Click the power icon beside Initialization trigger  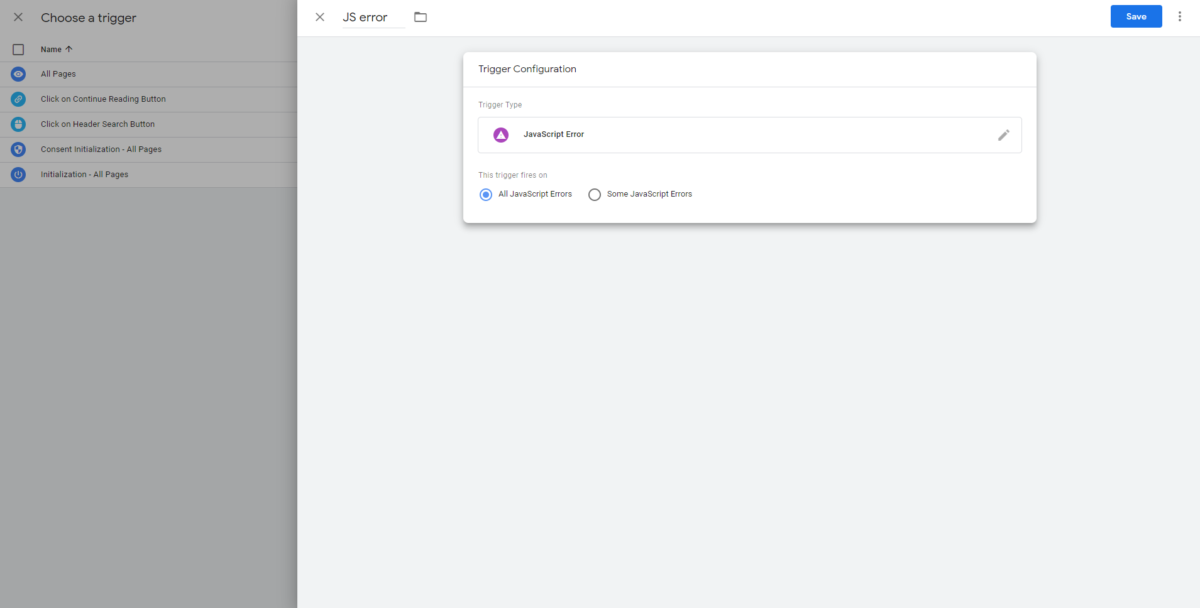pyautogui.click(x=17, y=174)
